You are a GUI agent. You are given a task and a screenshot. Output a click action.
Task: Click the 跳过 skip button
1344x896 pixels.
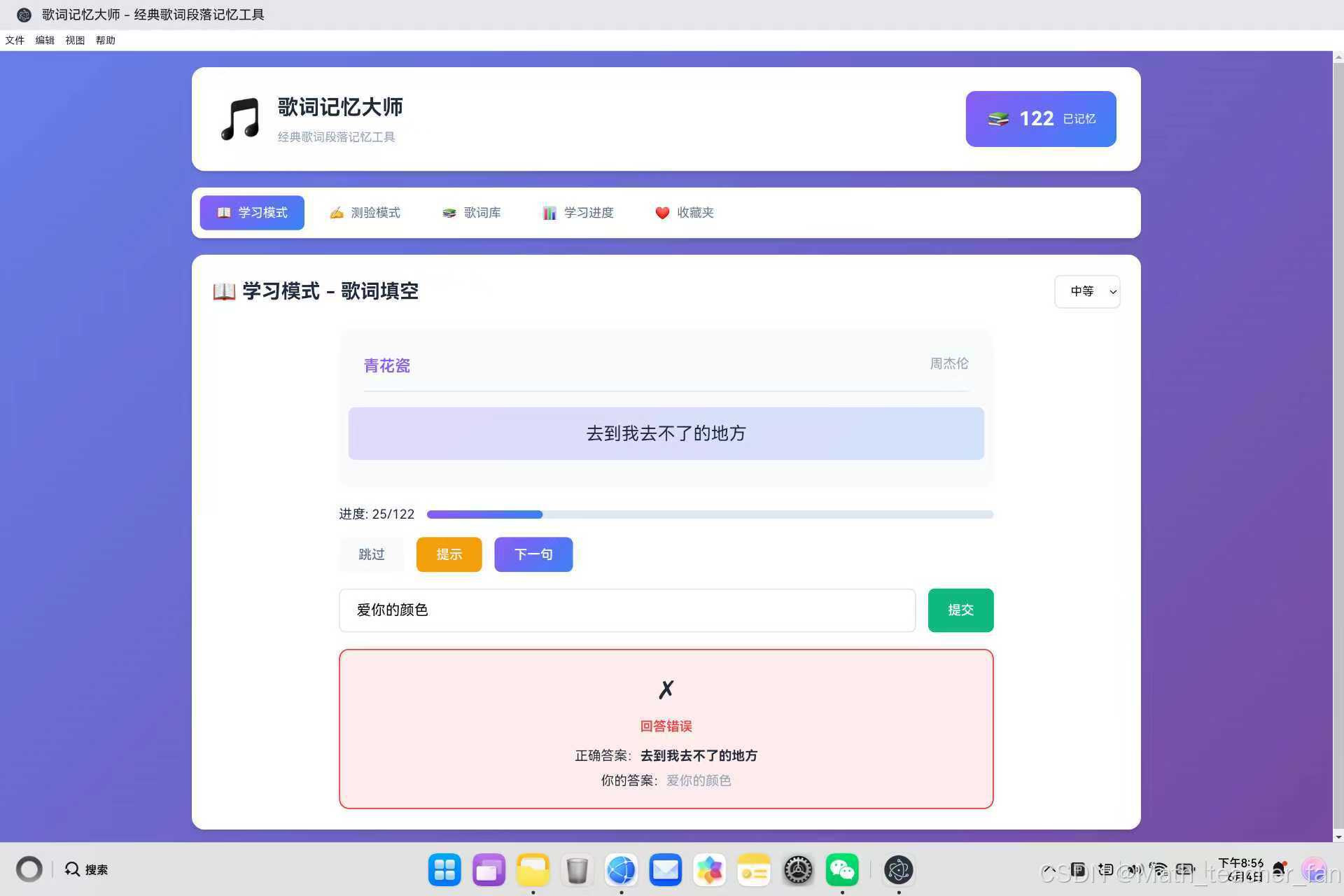click(x=372, y=554)
